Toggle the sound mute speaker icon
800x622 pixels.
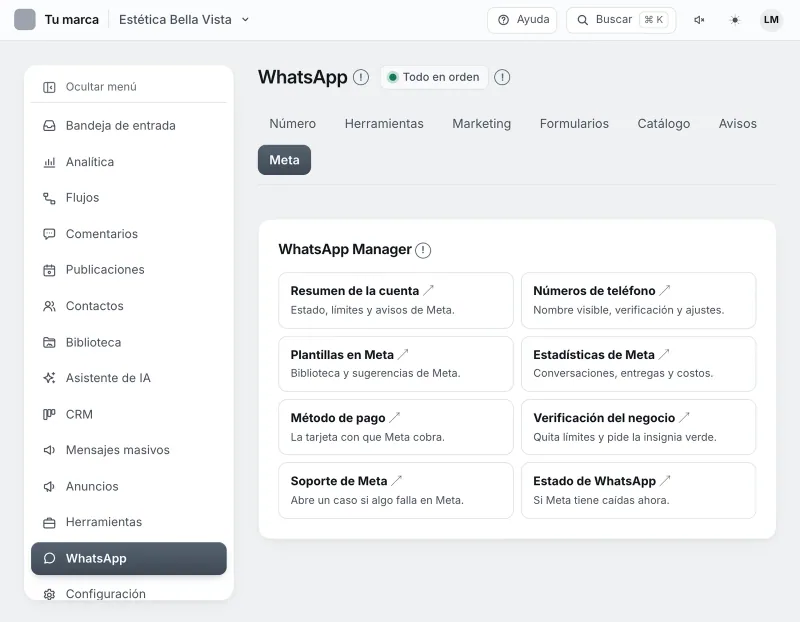click(x=699, y=20)
